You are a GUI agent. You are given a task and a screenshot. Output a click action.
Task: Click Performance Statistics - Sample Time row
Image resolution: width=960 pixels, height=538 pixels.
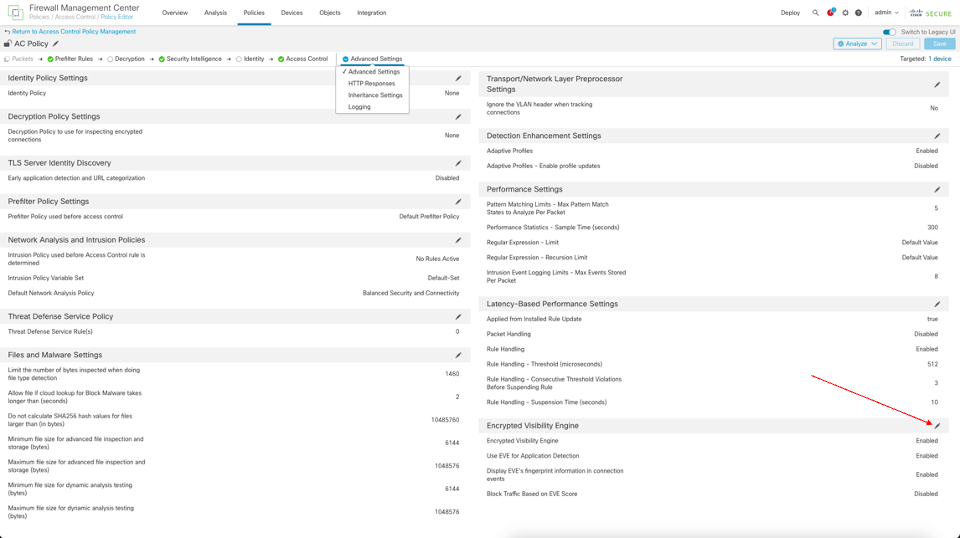[713, 227]
